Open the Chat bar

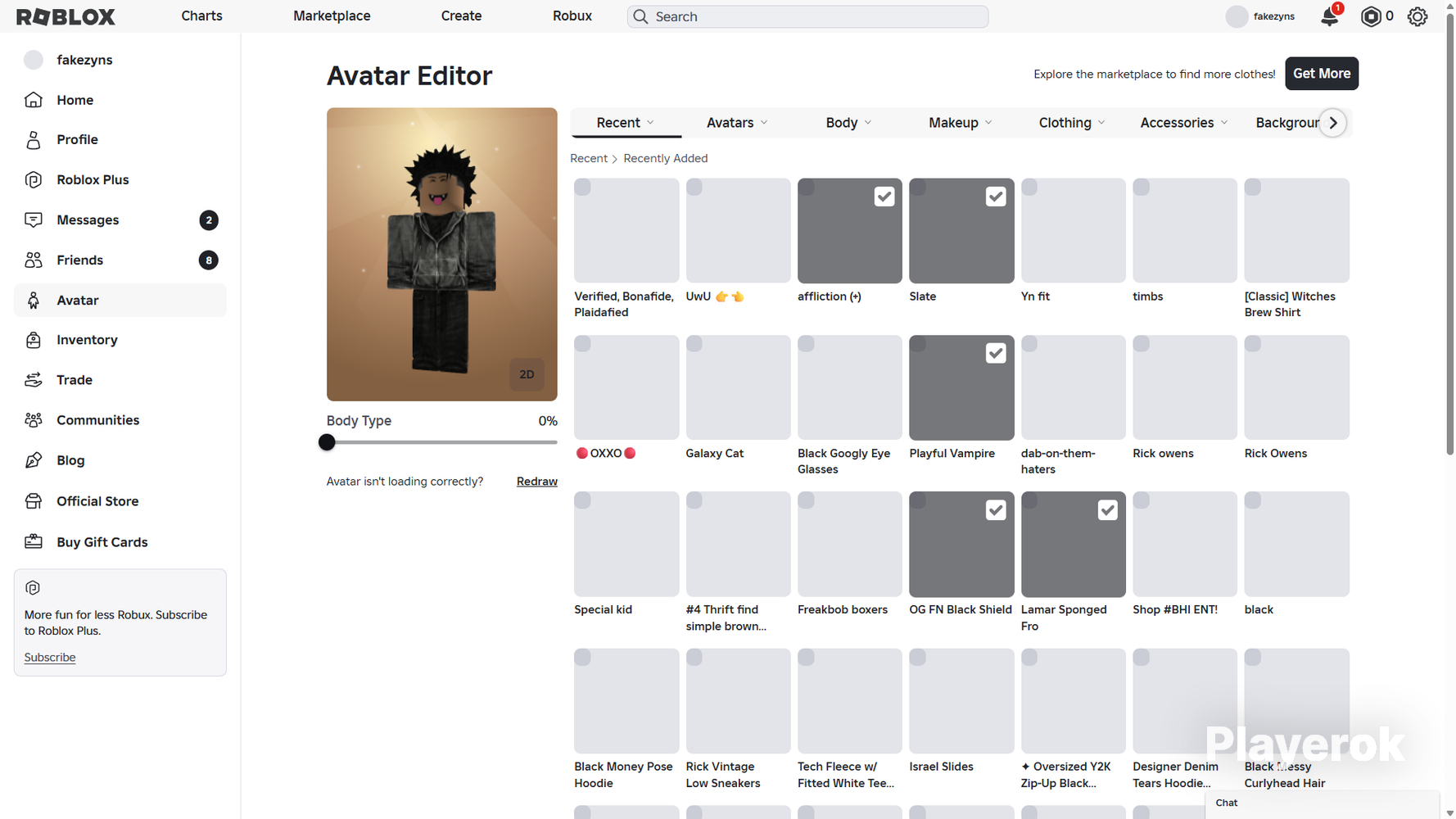[1323, 803]
